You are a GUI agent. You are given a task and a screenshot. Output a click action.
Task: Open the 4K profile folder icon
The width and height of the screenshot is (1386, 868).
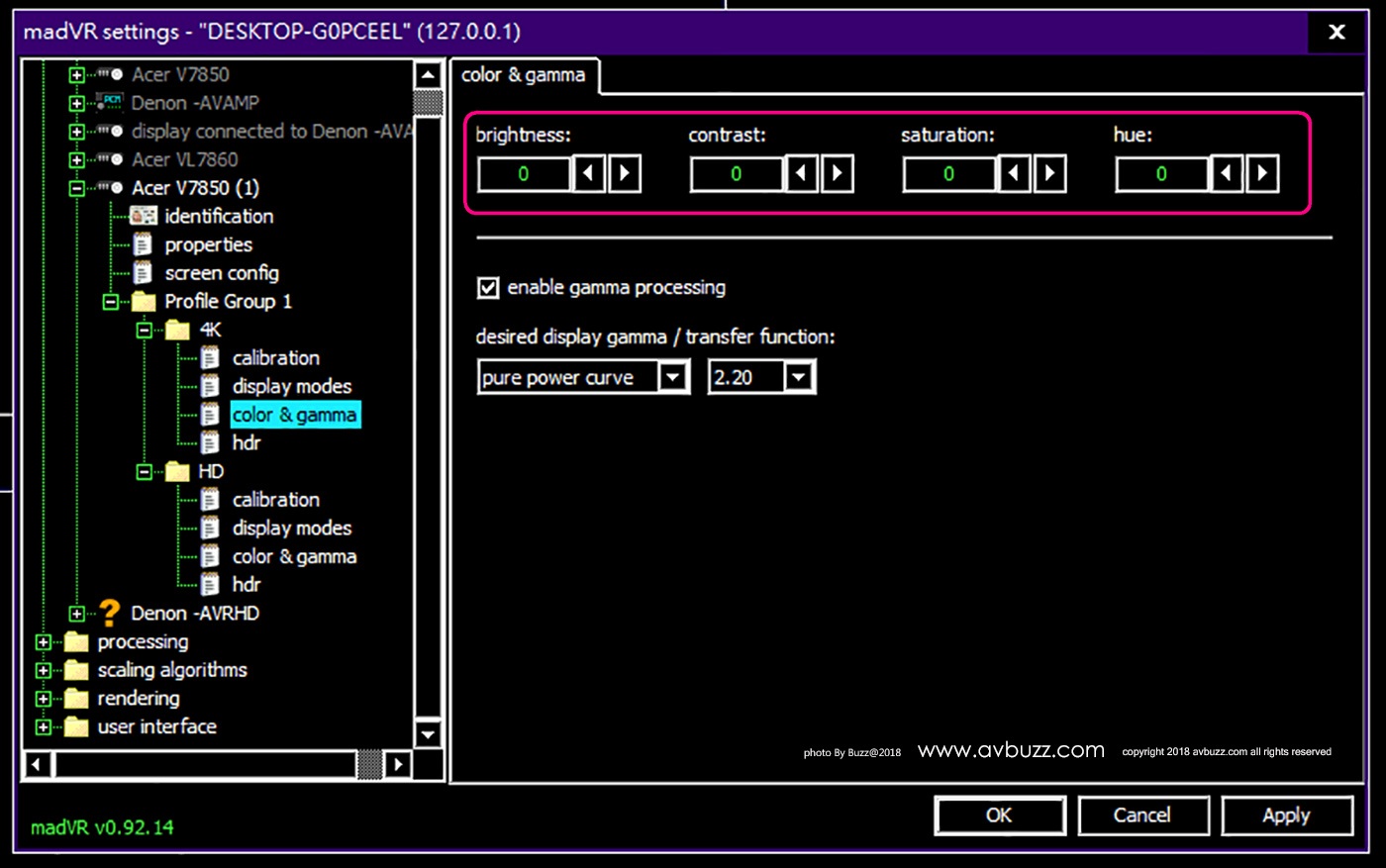tap(177, 330)
